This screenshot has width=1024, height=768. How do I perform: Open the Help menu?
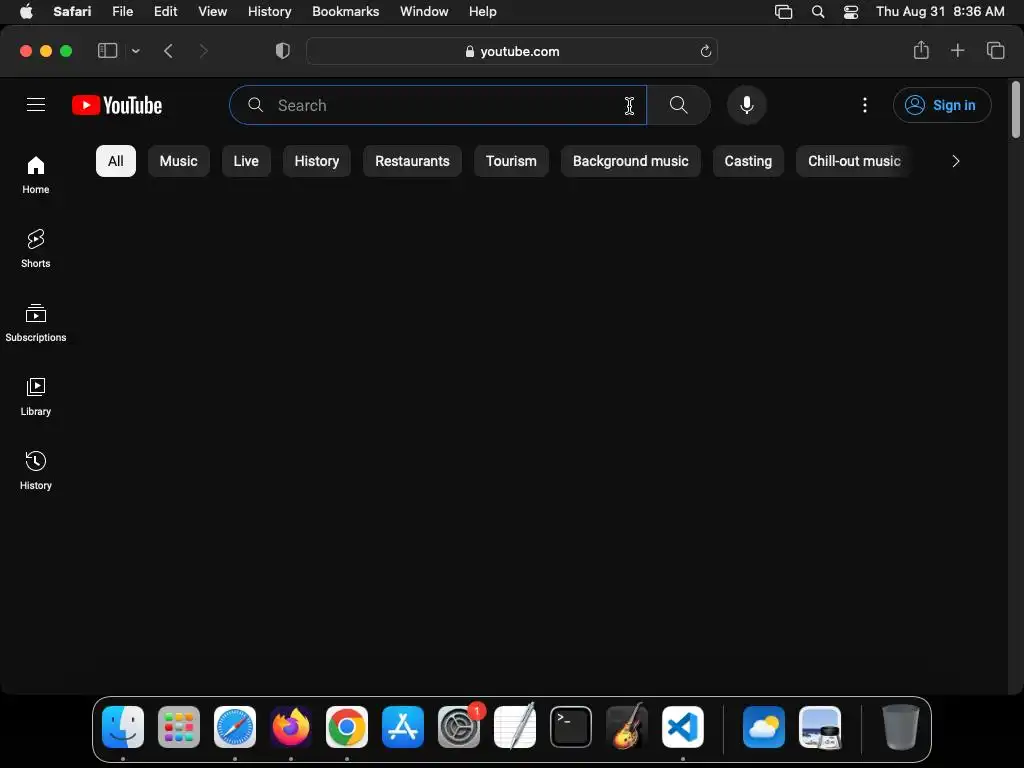[x=483, y=12]
